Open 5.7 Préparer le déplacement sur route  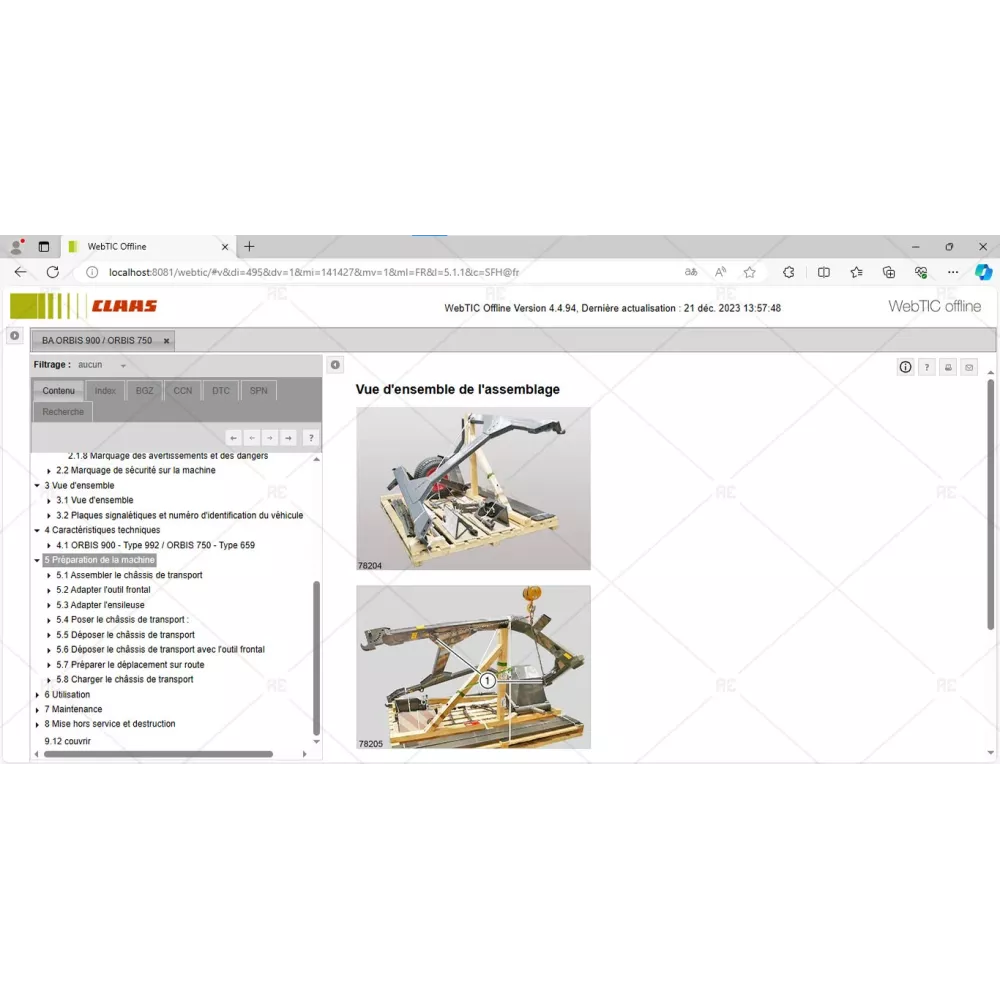pyautogui.click(x=130, y=665)
